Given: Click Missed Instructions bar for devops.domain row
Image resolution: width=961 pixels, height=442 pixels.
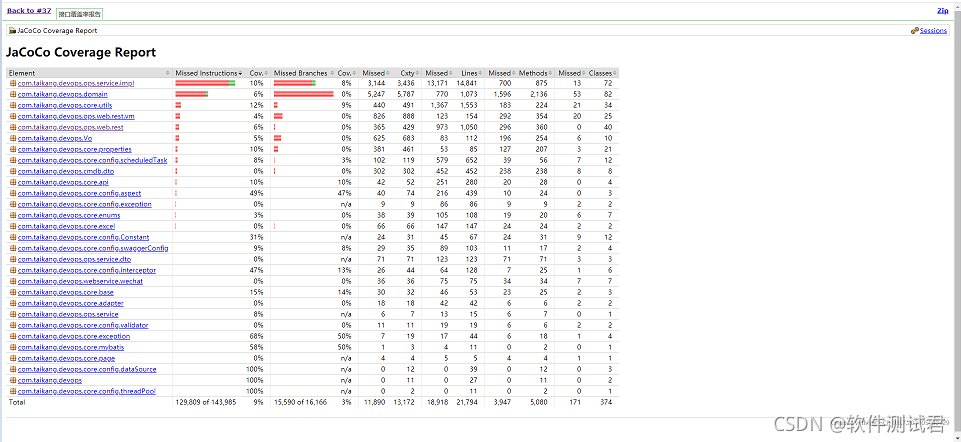Looking at the screenshot, I should point(192,94).
